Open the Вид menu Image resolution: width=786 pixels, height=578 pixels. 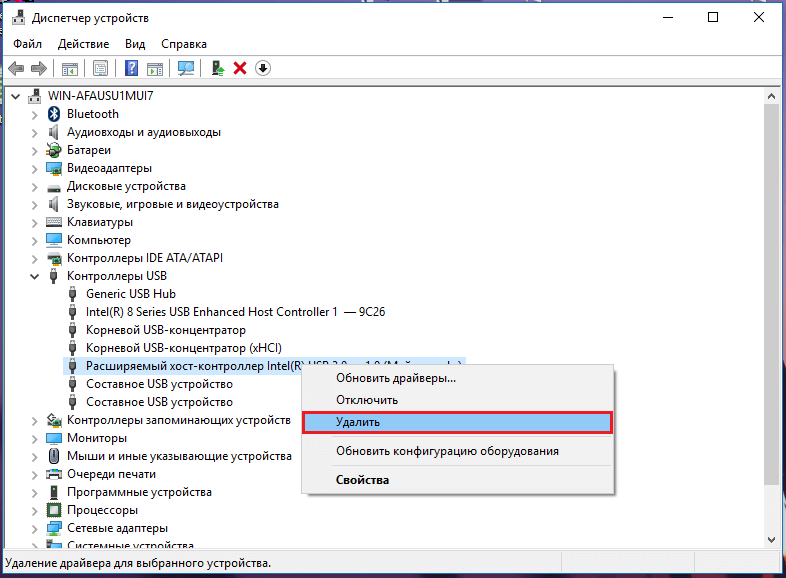coord(135,44)
